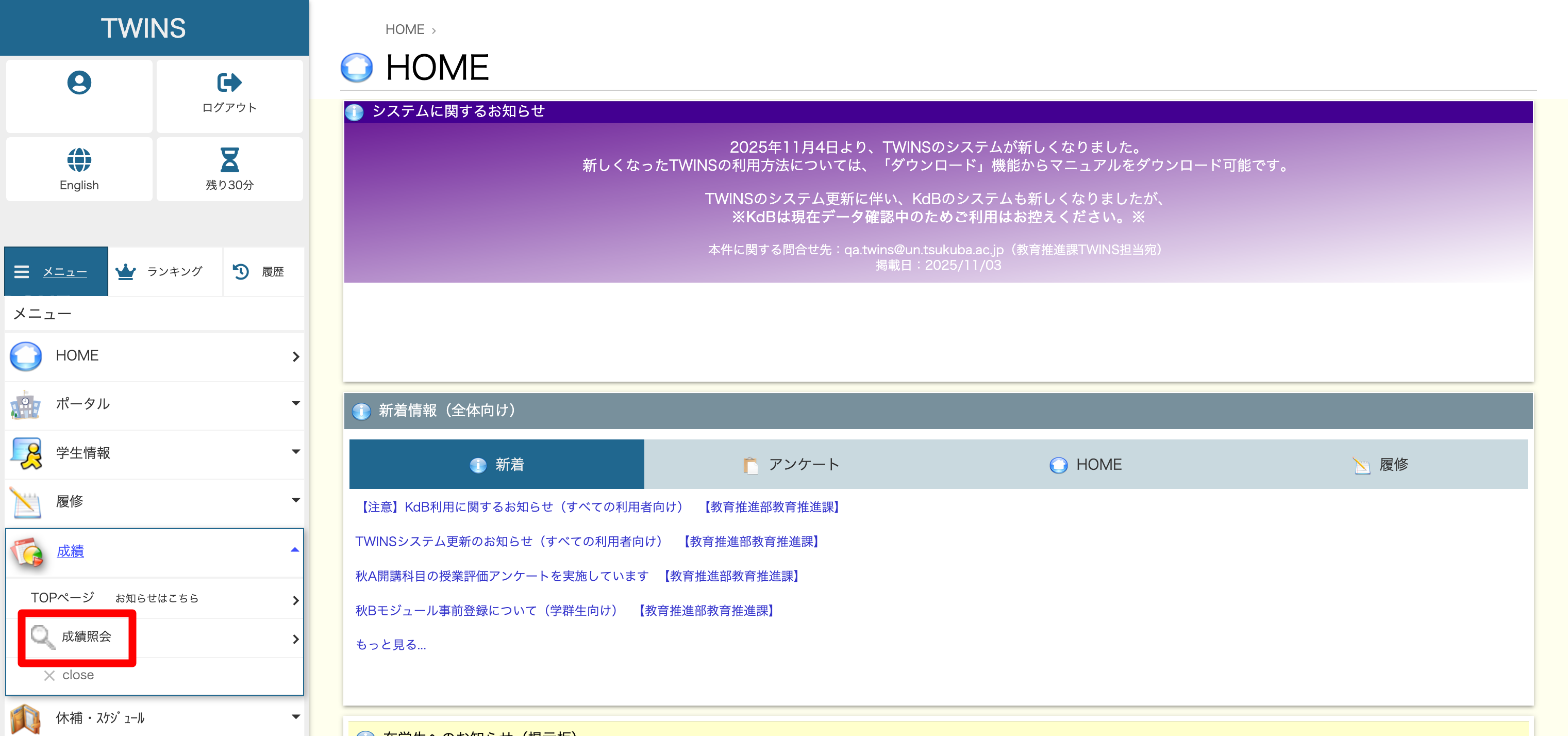Expand the 休補・スケジュール menu

(x=295, y=717)
